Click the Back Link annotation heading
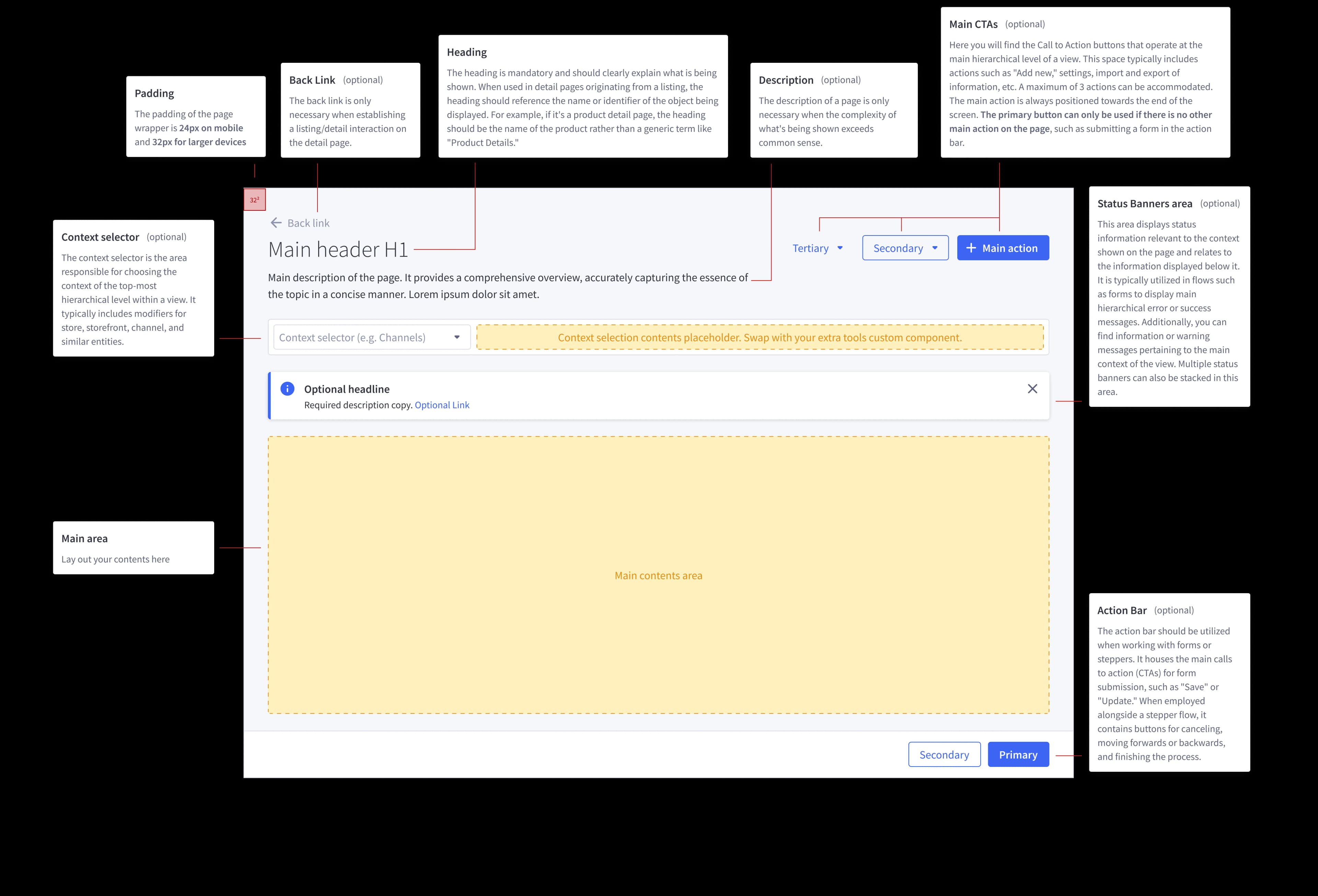 tap(312, 80)
